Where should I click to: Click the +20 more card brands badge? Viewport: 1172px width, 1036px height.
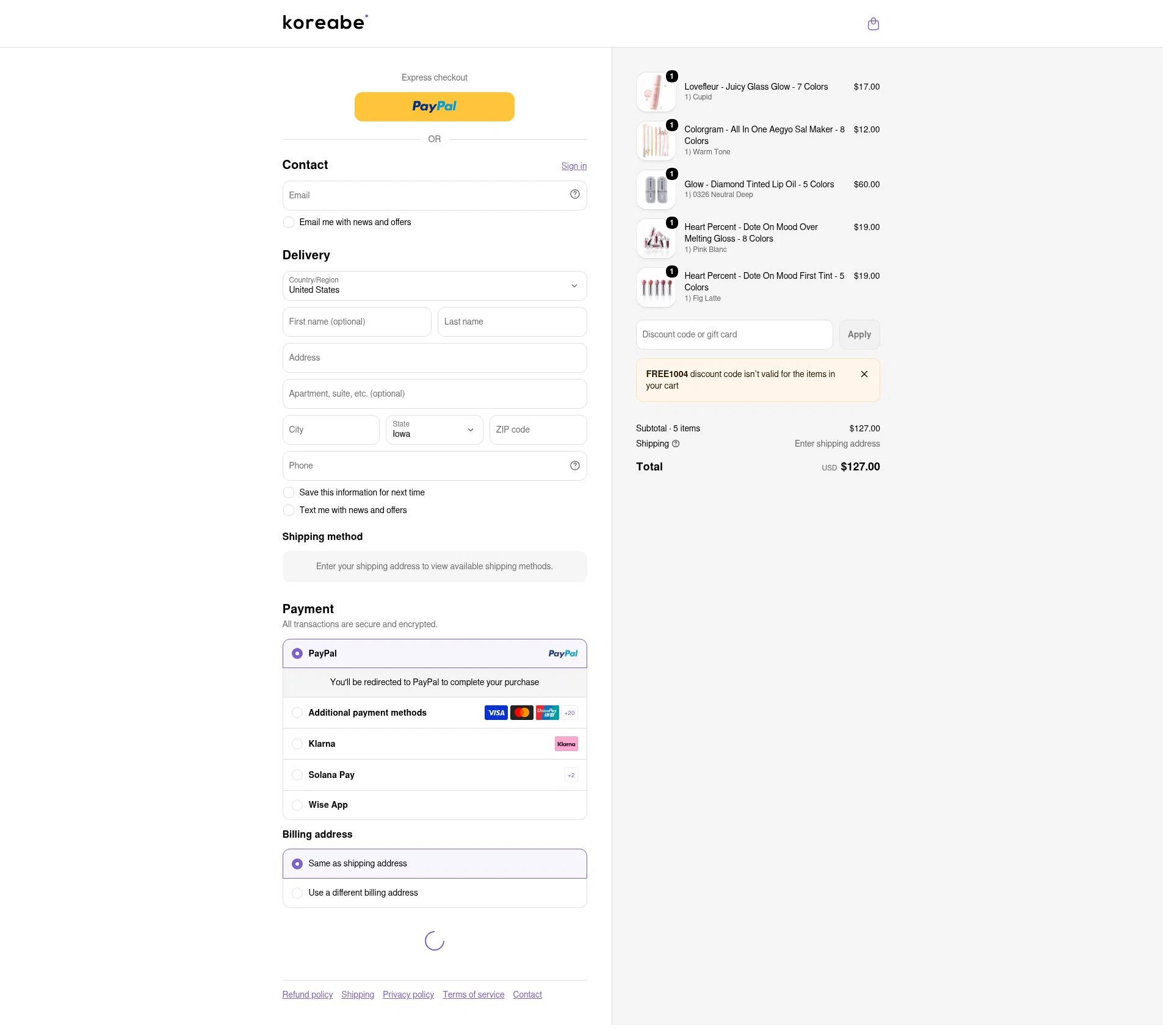tap(569, 713)
